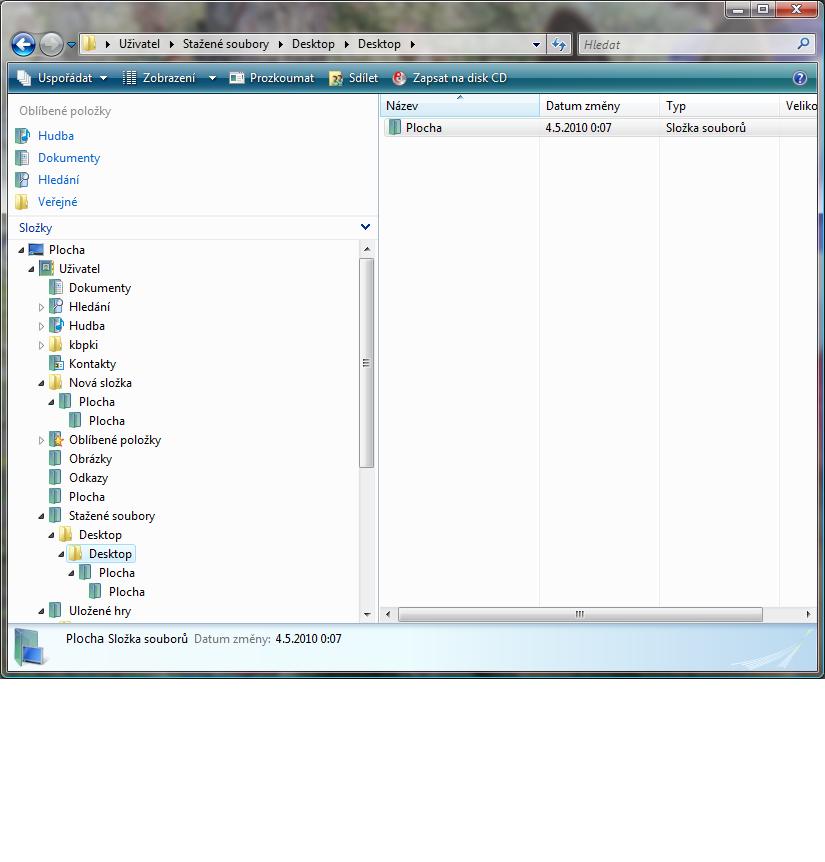Collapse the selected Desktop tree node

[61, 554]
